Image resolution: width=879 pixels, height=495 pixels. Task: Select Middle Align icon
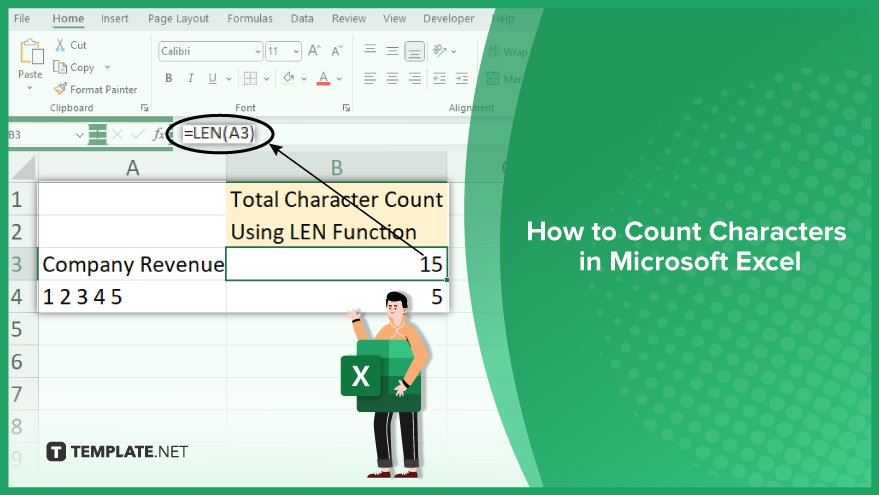(392, 51)
